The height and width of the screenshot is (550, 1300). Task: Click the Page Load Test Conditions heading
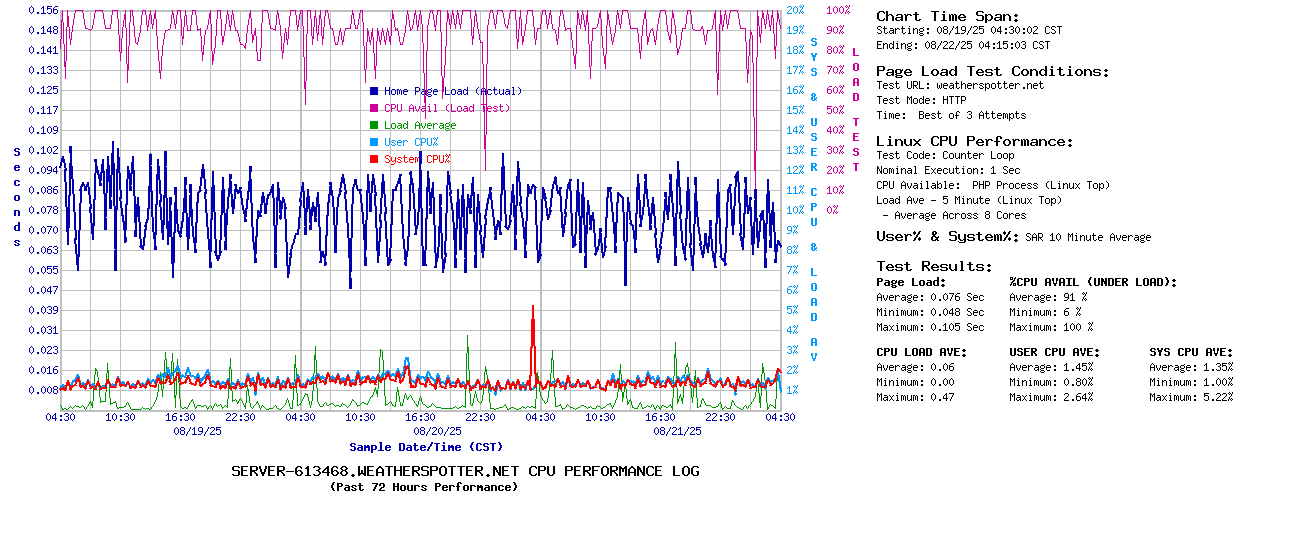992,71
